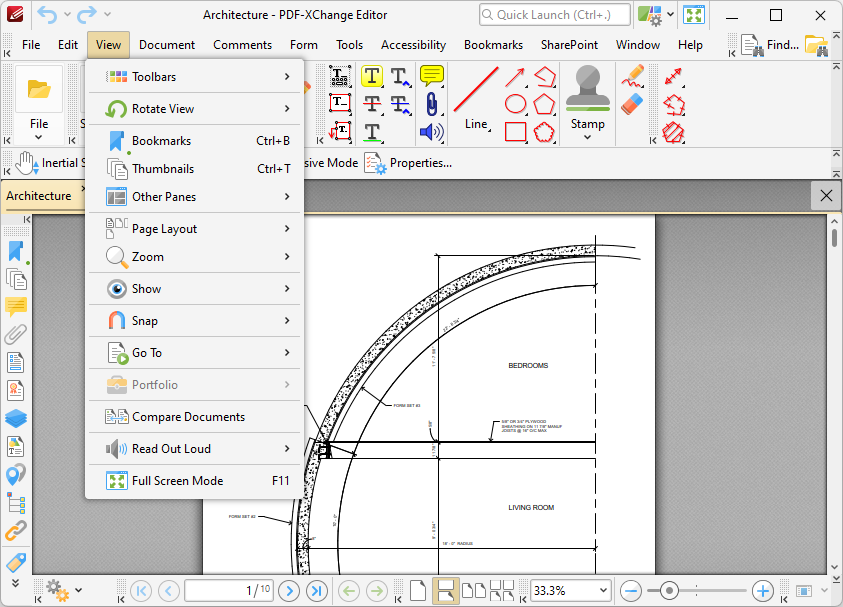Viewport: 843px width, 607px height.
Task: Open the Attachments pane in left sidebar
Action: [x=16, y=334]
